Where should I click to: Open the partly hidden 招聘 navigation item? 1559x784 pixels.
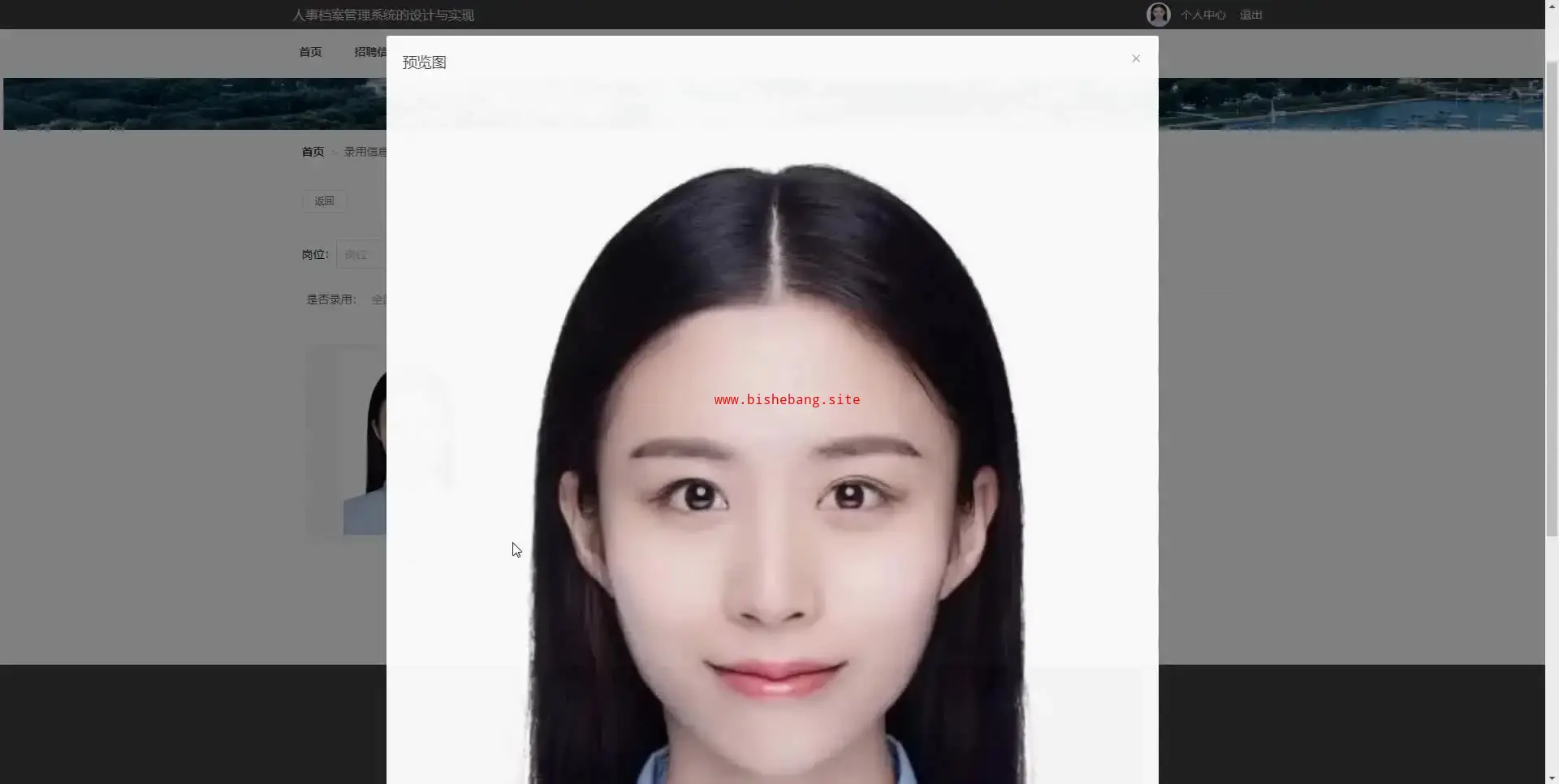[370, 52]
